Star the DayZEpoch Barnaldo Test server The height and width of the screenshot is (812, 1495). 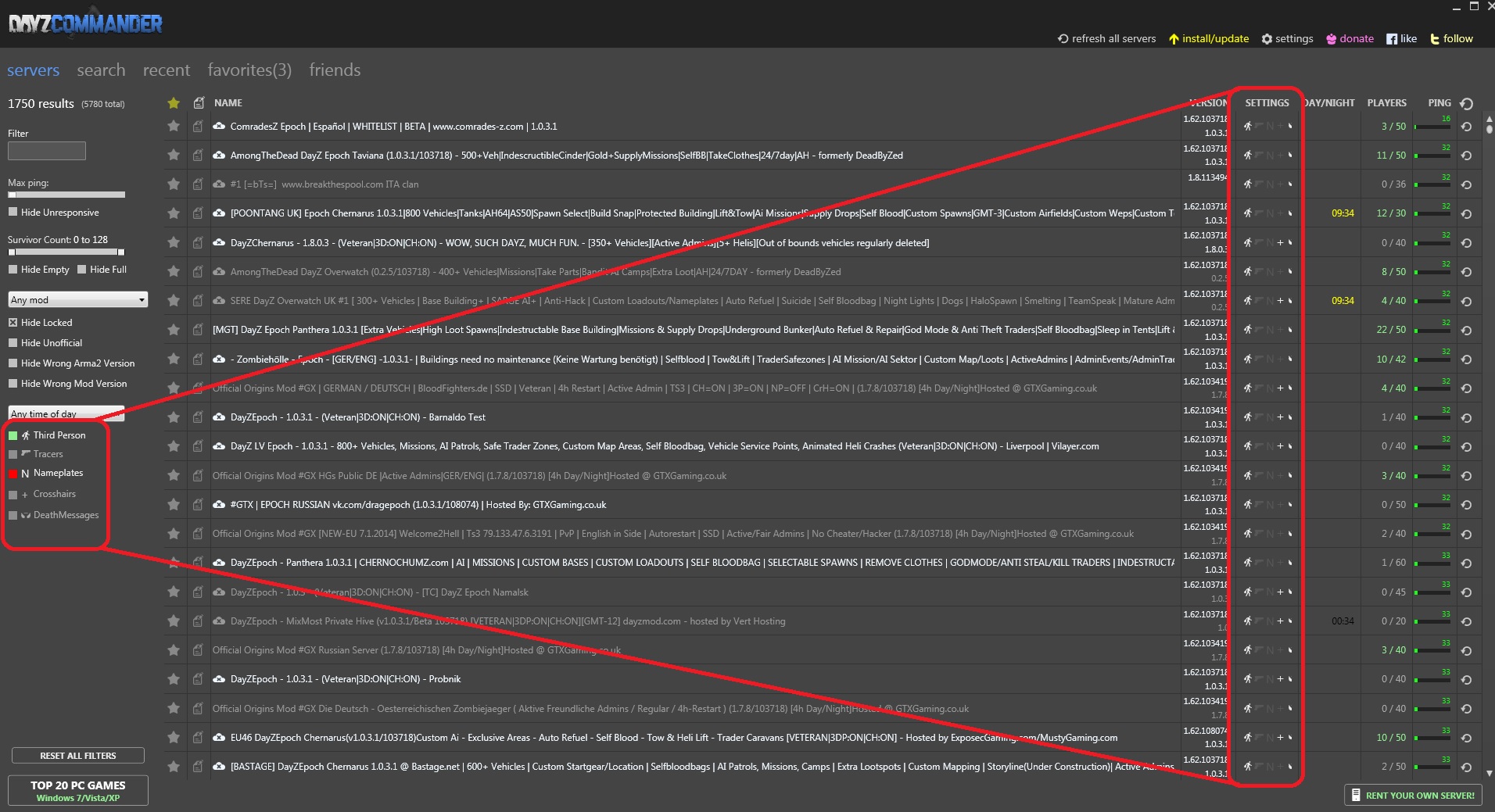click(174, 417)
